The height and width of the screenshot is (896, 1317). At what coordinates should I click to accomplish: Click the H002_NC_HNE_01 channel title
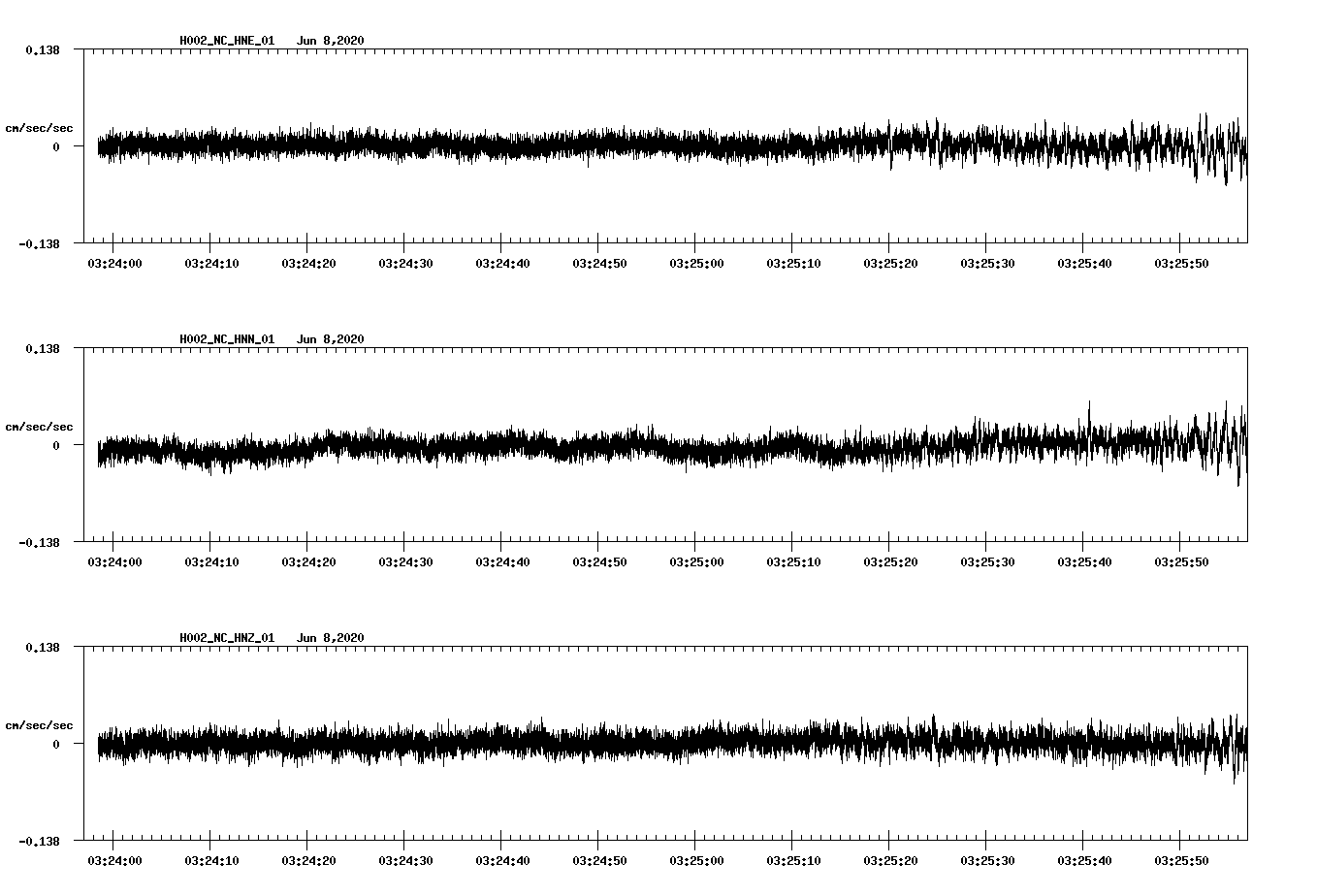pos(227,41)
